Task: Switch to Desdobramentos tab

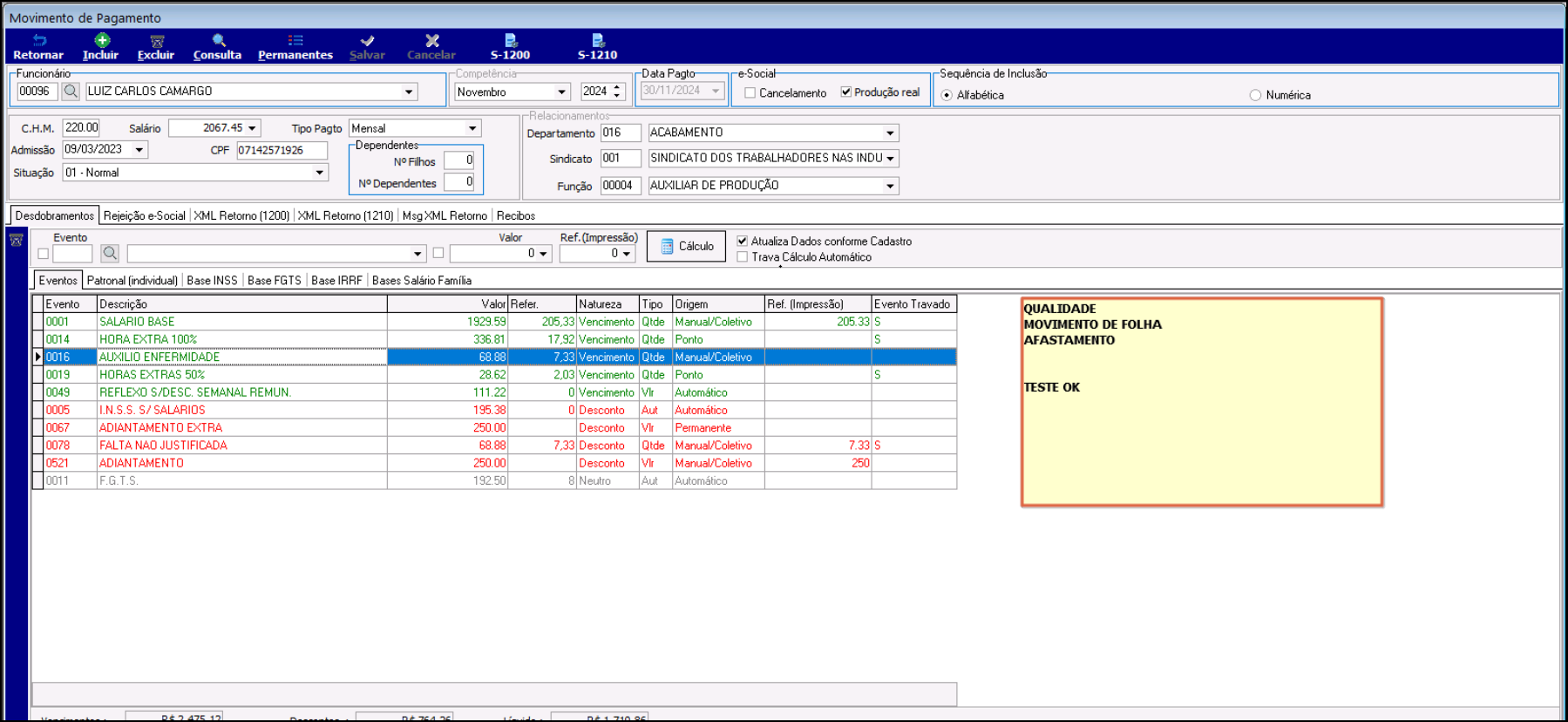Action: (55, 215)
